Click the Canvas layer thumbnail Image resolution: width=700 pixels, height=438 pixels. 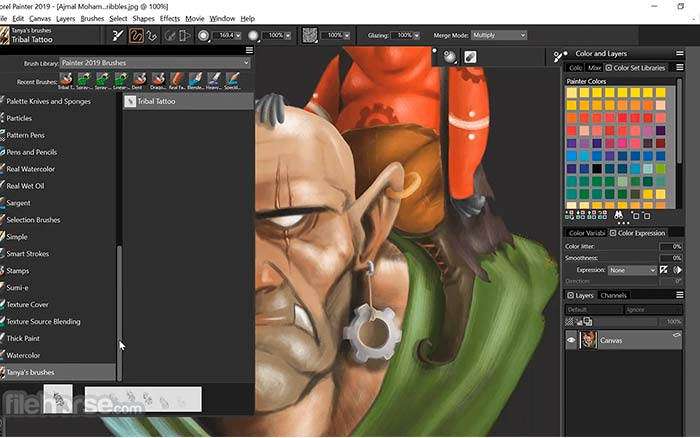pos(588,340)
